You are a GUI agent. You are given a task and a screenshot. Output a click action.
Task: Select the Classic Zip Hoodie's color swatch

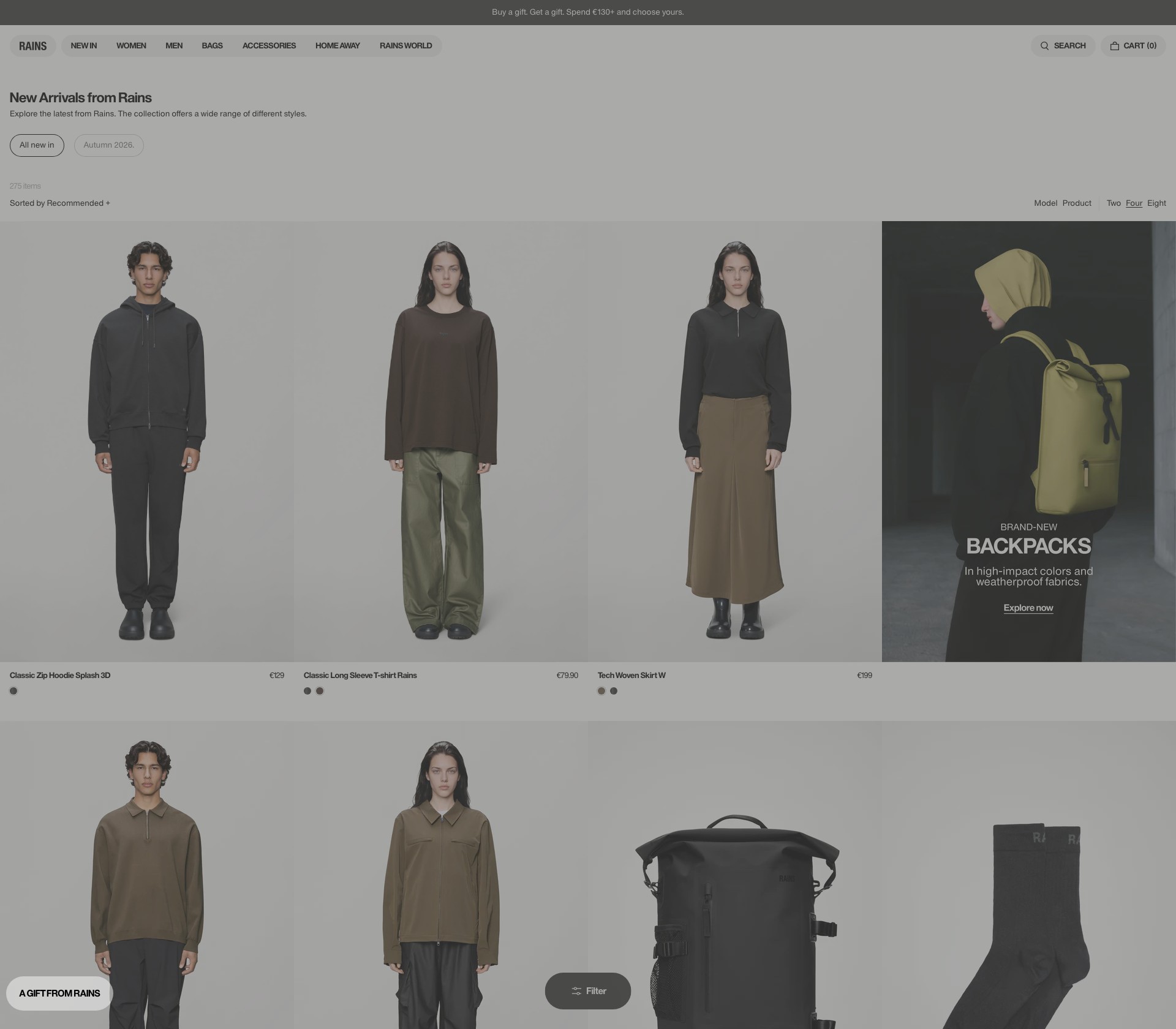pos(13,691)
